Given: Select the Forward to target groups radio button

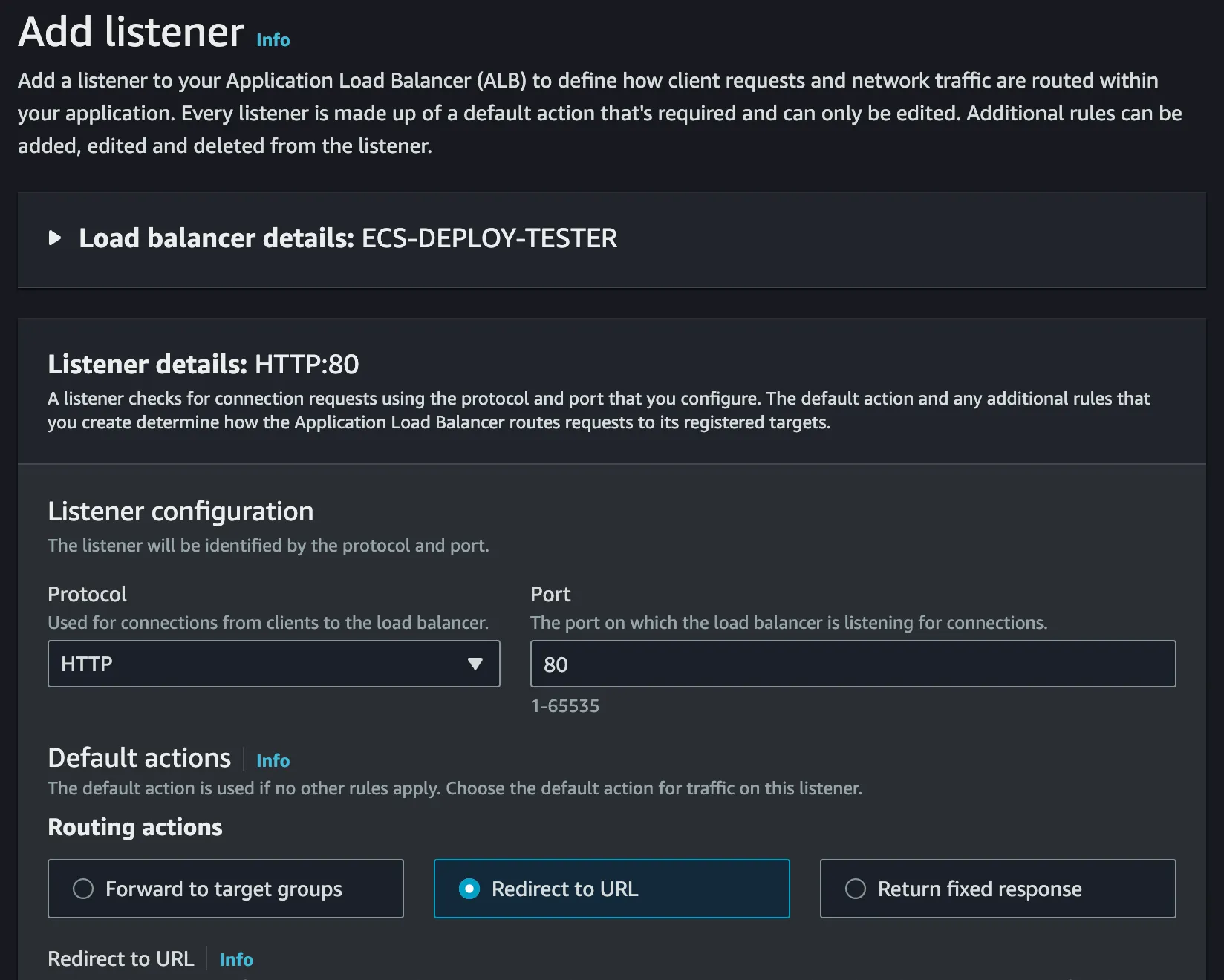Looking at the screenshot, I should point(83,889).
